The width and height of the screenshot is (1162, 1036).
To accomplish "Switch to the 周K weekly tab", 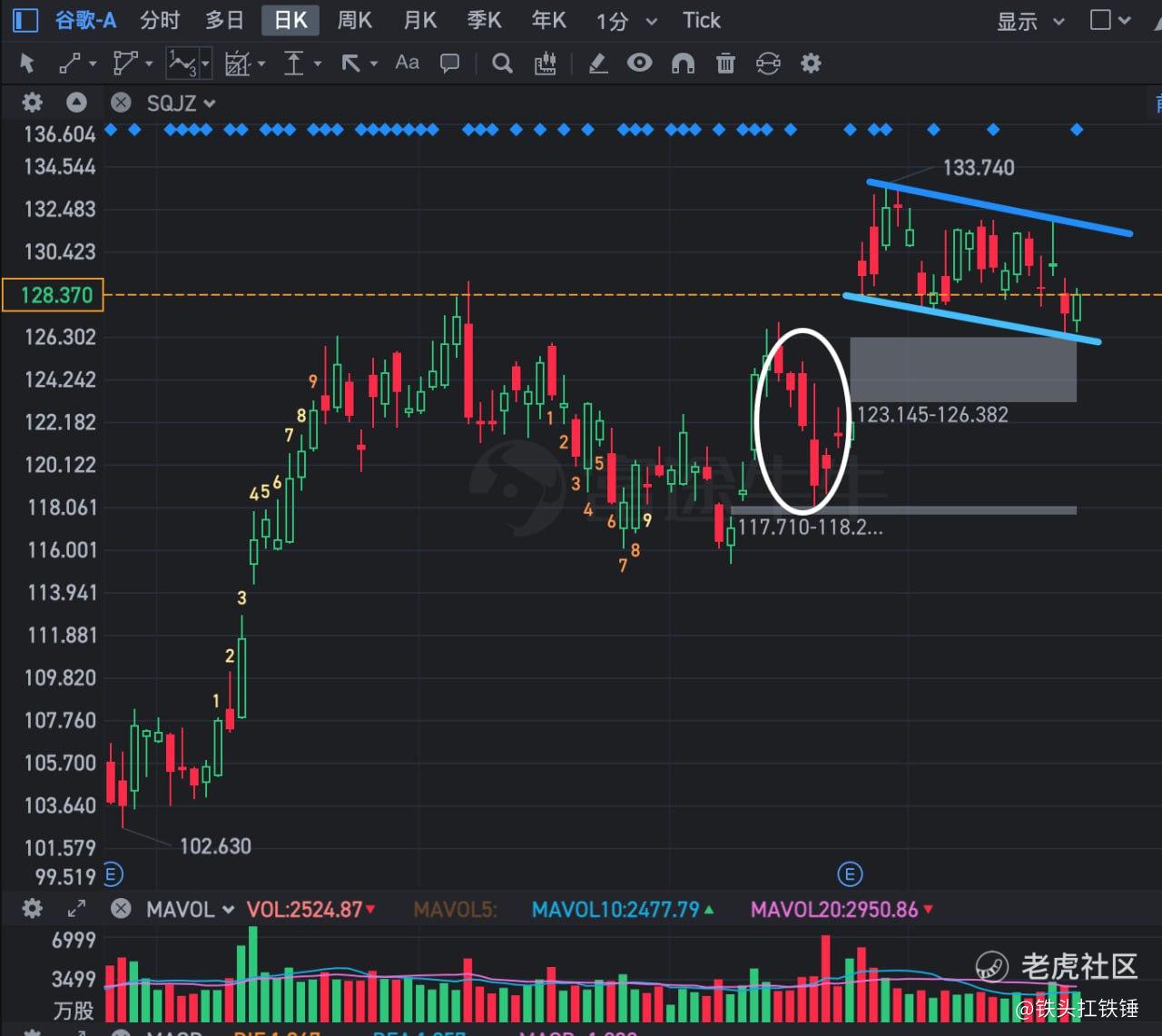I will click(x=354, y=20).
